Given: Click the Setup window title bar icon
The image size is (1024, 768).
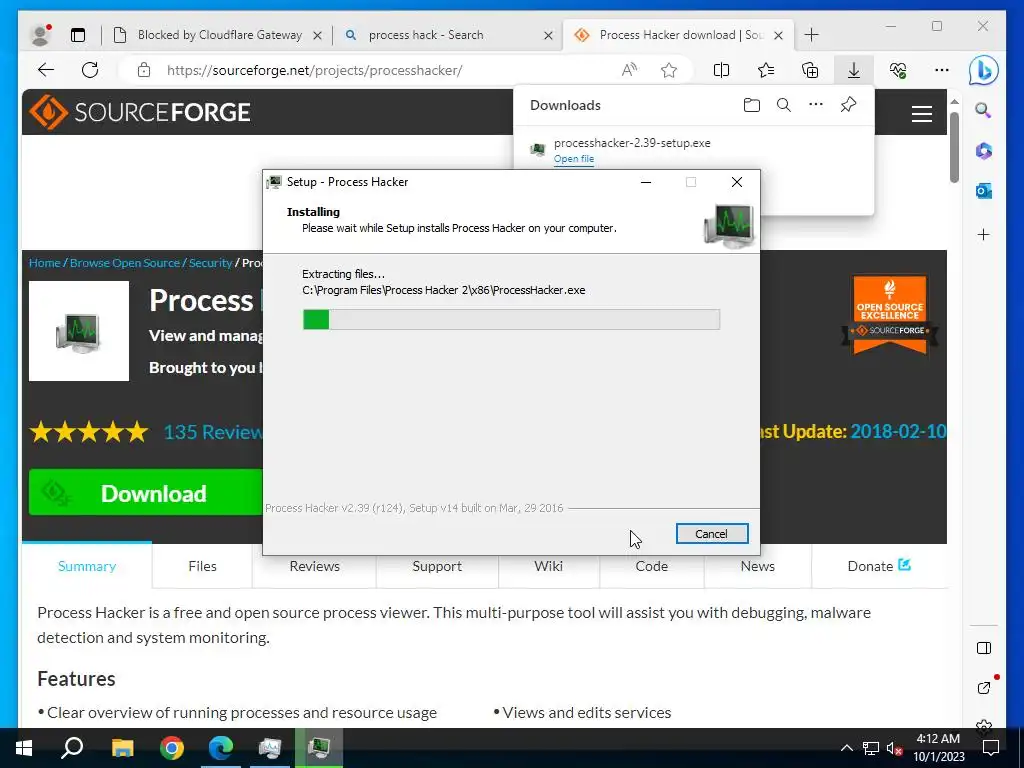Looking at the screenshot, I should pos(274,182).
